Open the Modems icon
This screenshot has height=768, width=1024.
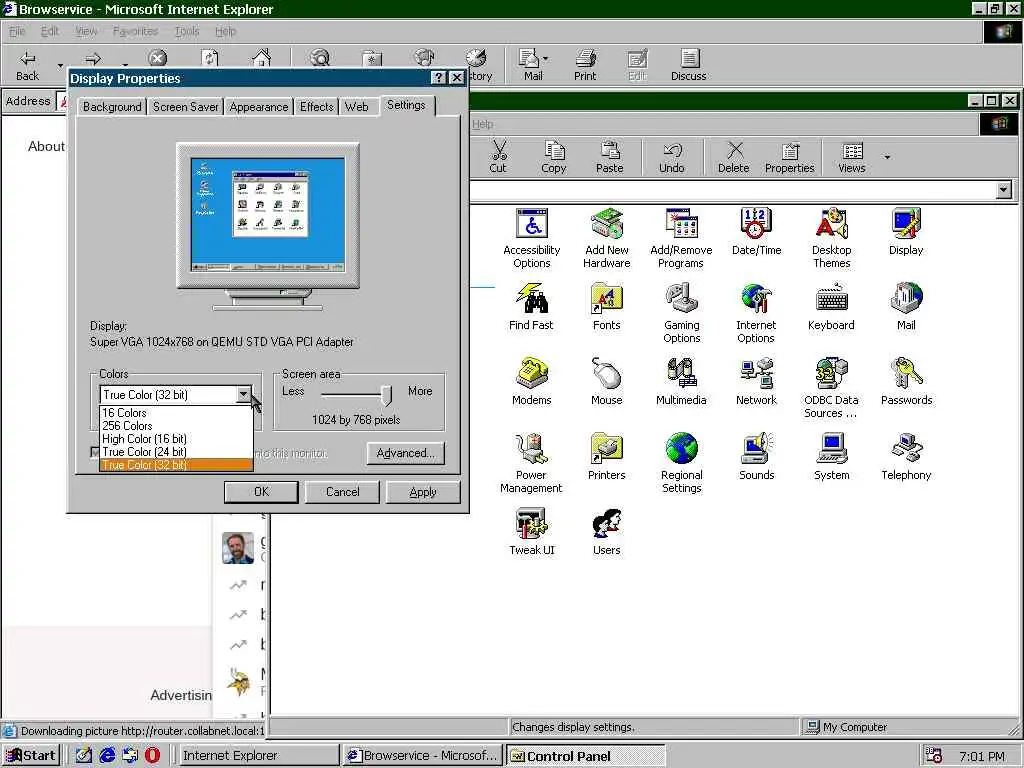532,381
